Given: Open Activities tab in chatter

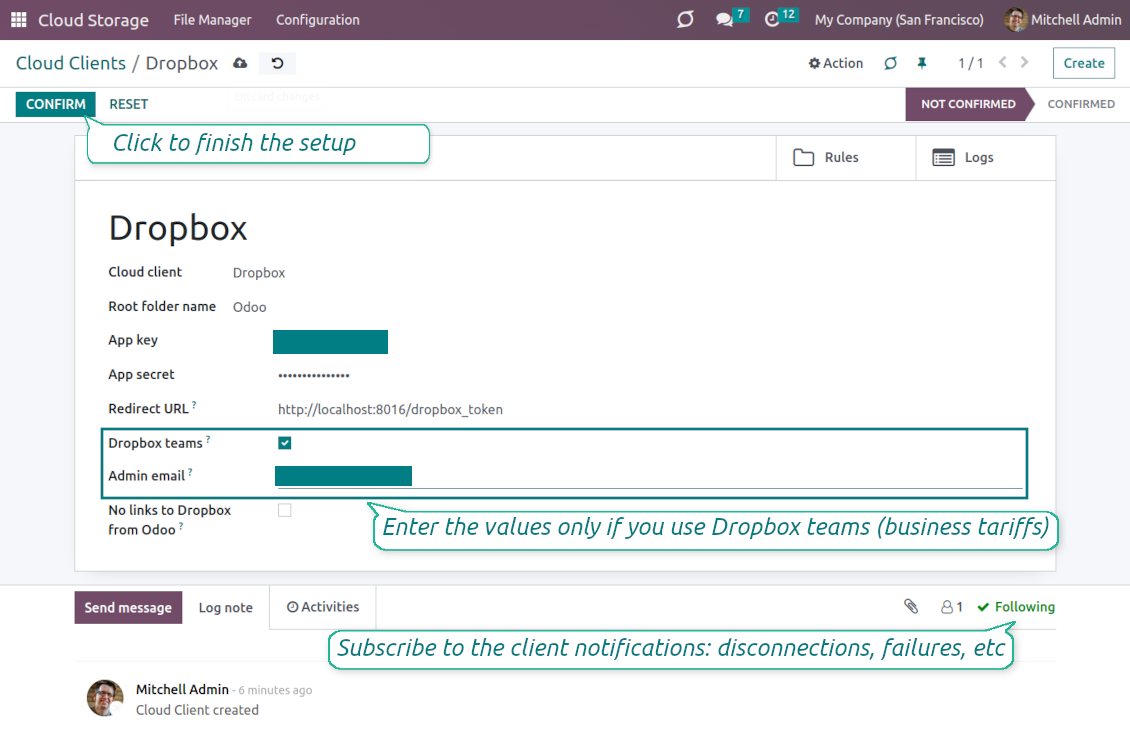Looking at the screenshot, I should pyautogui.click(x=323, y=607).
